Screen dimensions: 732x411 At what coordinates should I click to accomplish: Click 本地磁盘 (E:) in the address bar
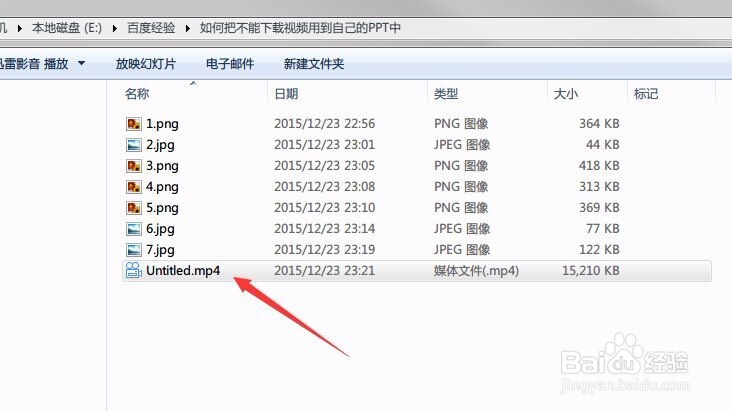[x=67, y=28]
